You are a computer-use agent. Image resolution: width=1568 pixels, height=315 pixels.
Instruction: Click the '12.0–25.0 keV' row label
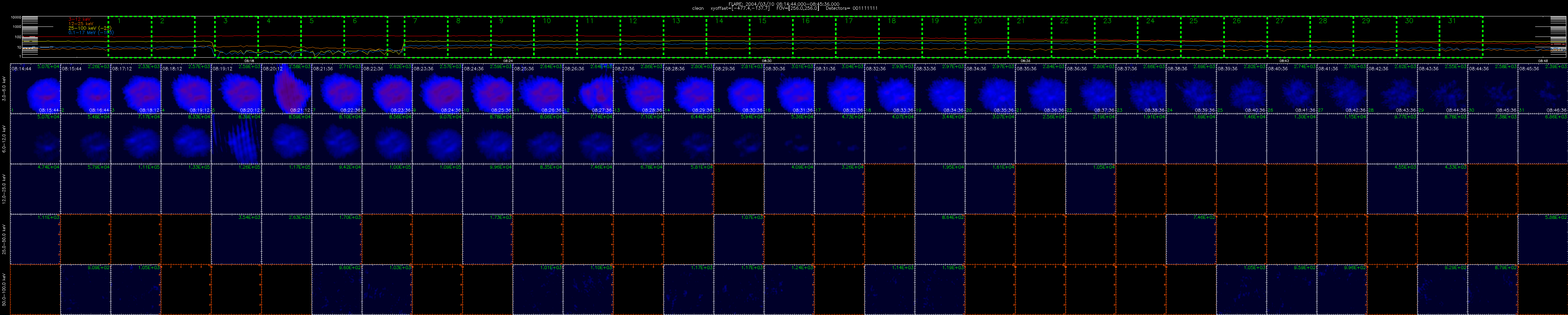tap(4, 189)
